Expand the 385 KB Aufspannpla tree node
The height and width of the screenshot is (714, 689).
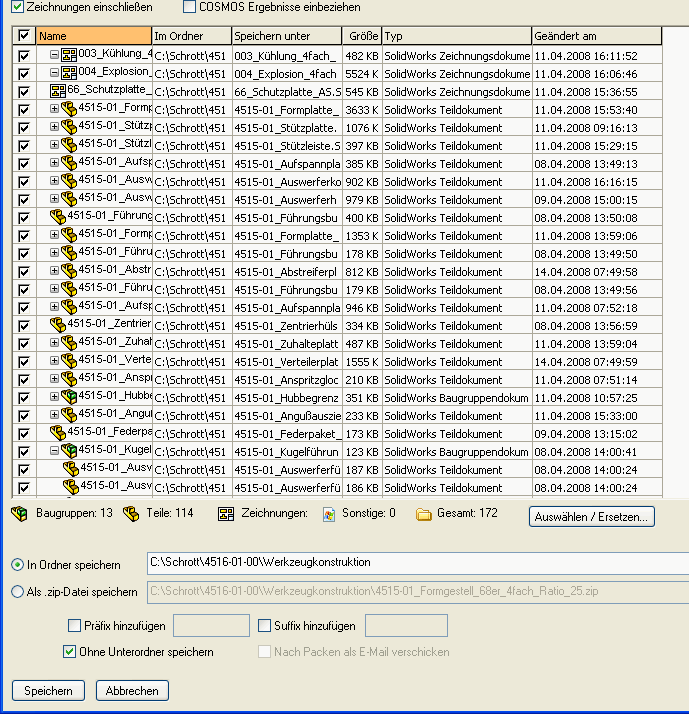(54, 163)
